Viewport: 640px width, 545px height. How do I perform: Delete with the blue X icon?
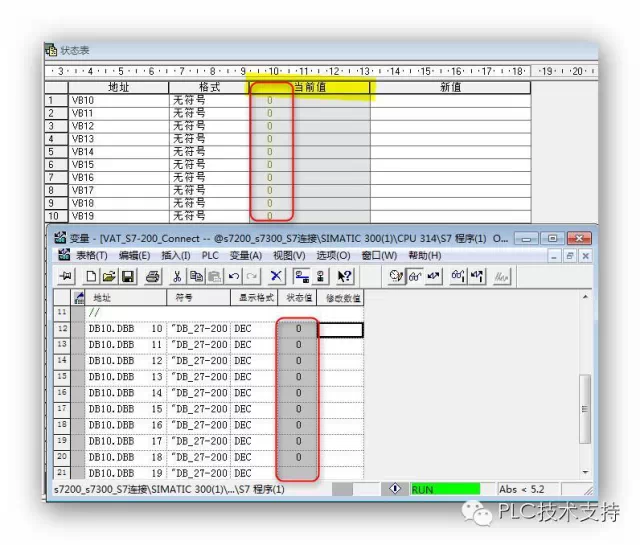click(x=276, y=276)
